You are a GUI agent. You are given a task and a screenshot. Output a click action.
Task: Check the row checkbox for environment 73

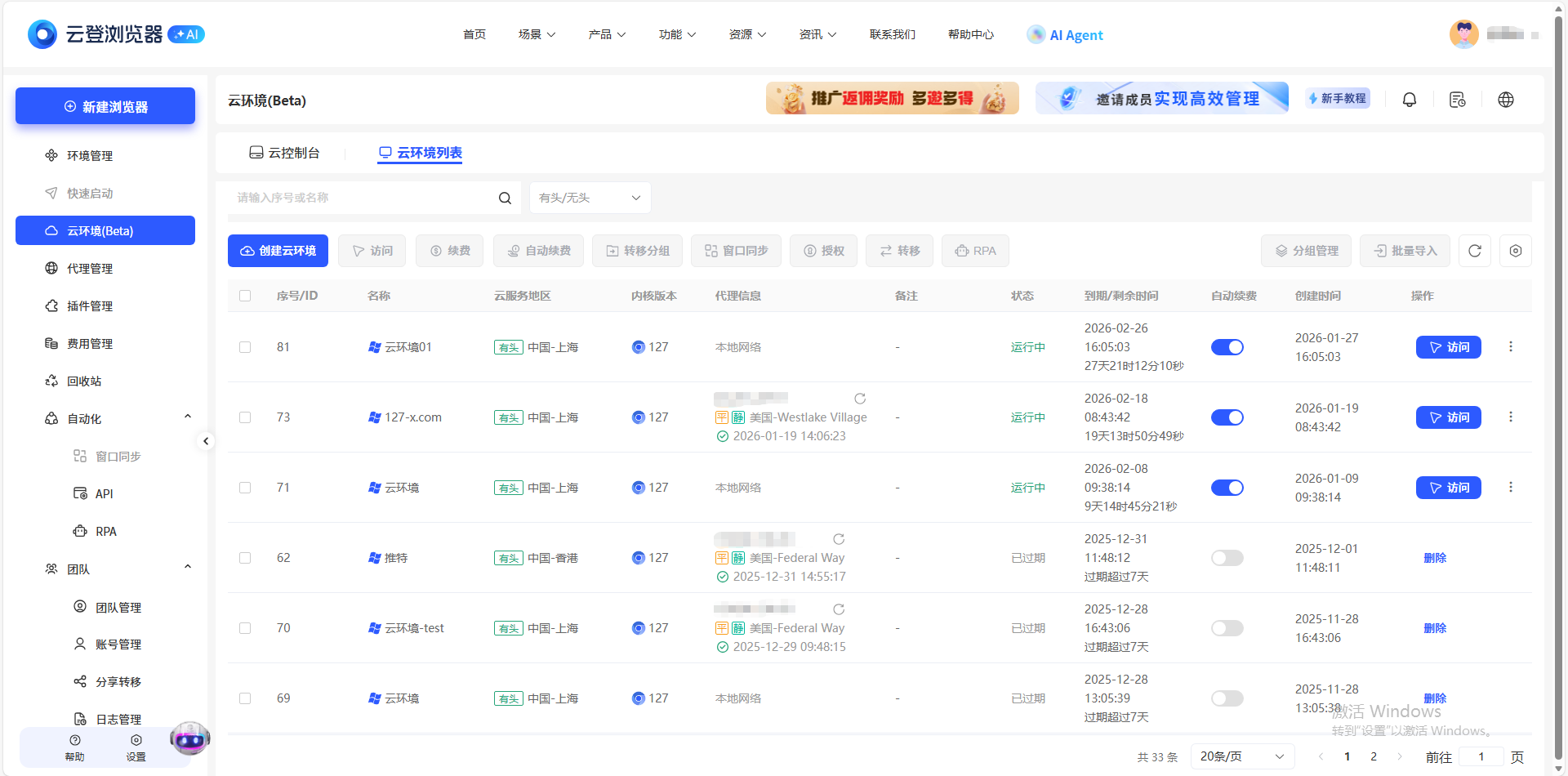[x=245, y=417]
